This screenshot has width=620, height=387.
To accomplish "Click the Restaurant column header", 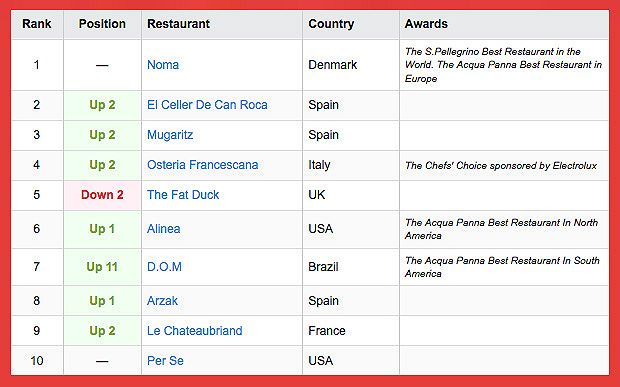I will click(x=178, y=24).
